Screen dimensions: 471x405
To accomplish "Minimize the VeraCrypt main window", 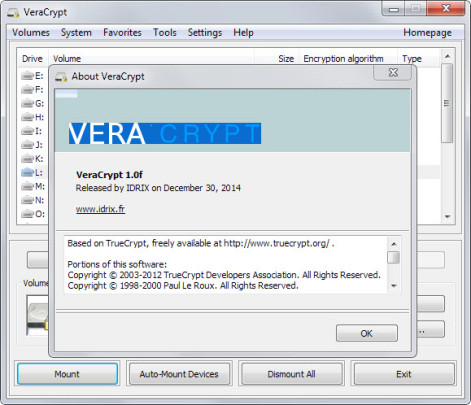I will (394, 9).
